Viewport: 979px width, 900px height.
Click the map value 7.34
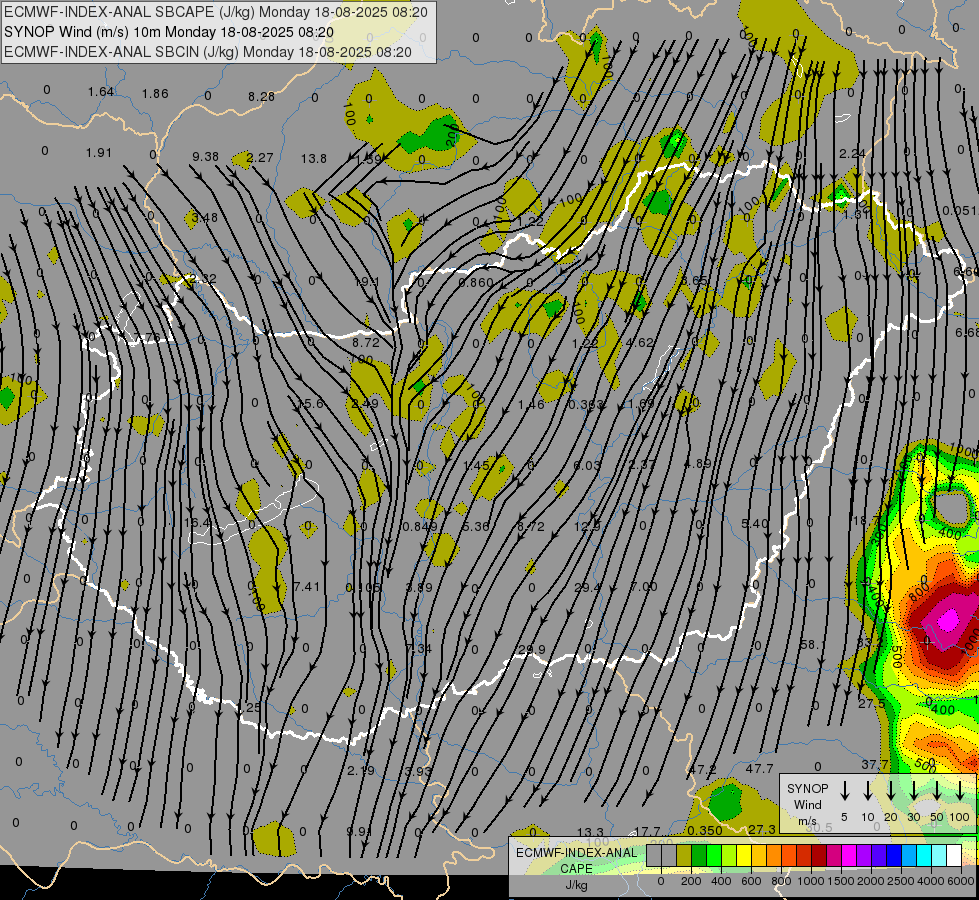[418, 648]
